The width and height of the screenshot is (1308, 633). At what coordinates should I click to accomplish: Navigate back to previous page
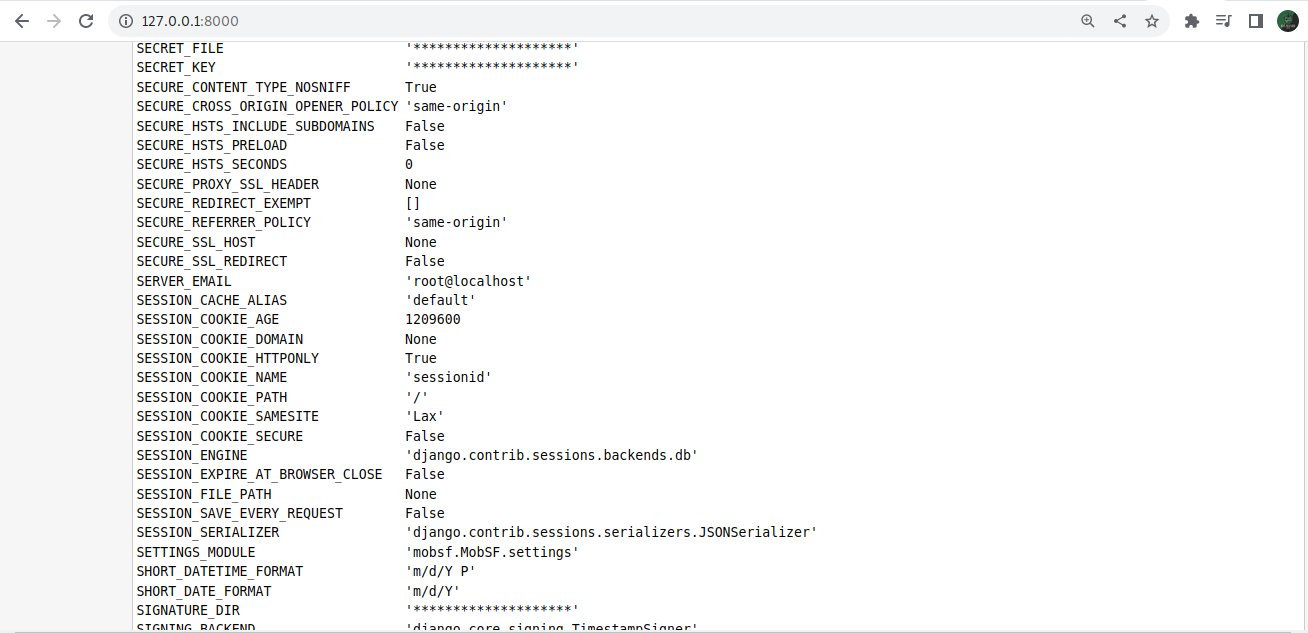coord(21,20)
